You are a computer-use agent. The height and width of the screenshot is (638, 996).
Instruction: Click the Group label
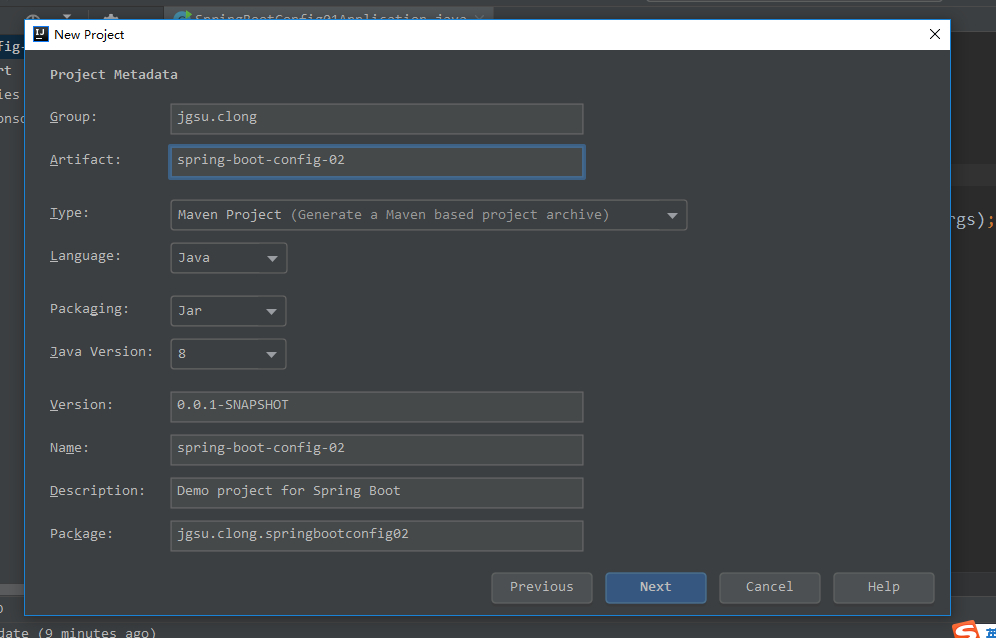click(x=74, y=117)
